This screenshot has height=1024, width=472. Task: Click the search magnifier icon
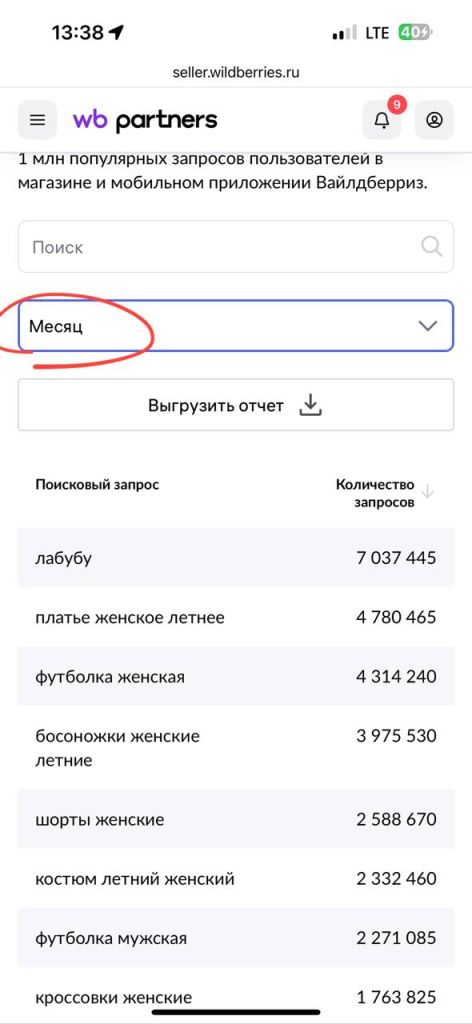point(432,246)
